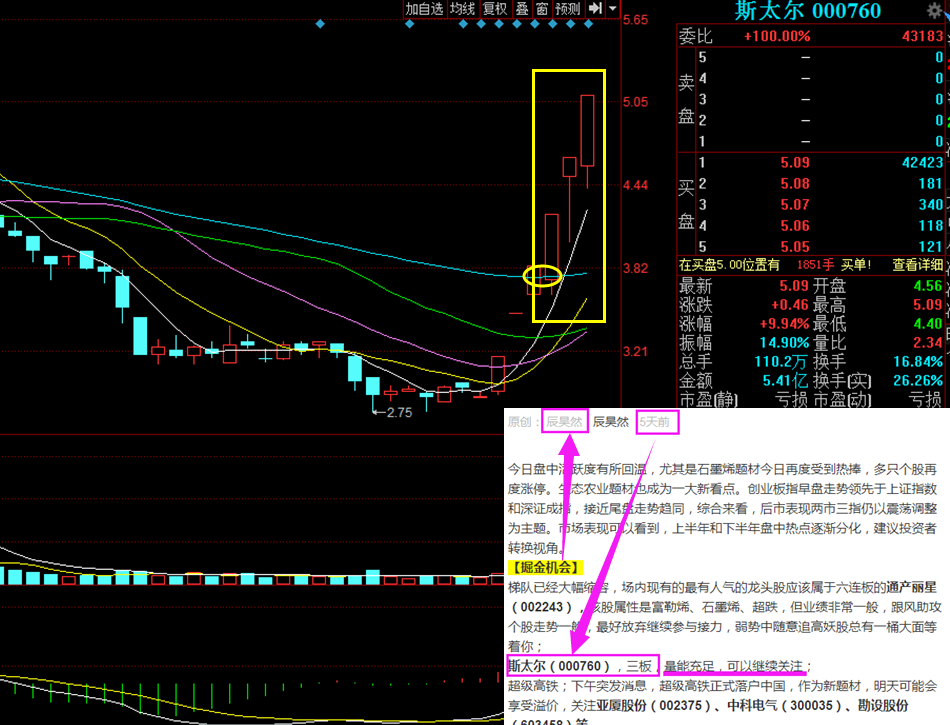This screenshot has width=950, height=725.
Task: Click the 亚厦股份 (002375) stock mention
Action: pos(653,706)
